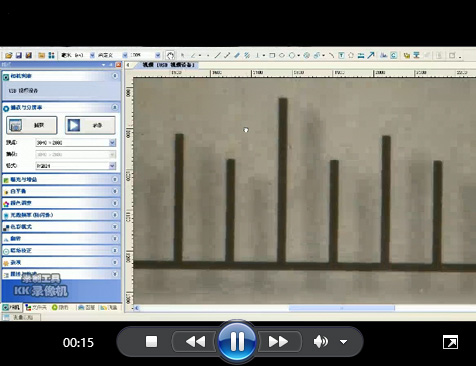Expand the white balance panel
476x366 pixels.
click(61, 191)
